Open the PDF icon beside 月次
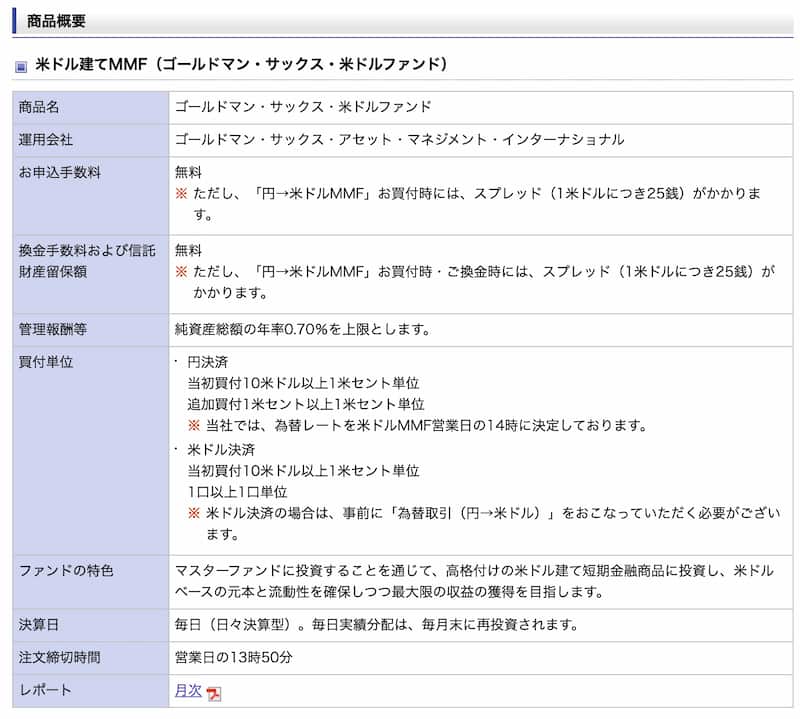800x719 pixels. pos(214,692)
